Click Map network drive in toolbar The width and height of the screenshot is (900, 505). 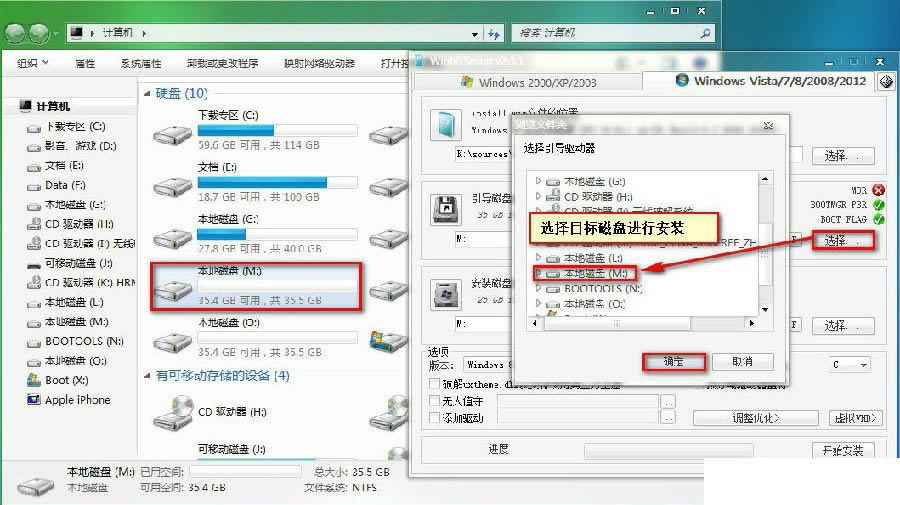[x=319, y=63]
